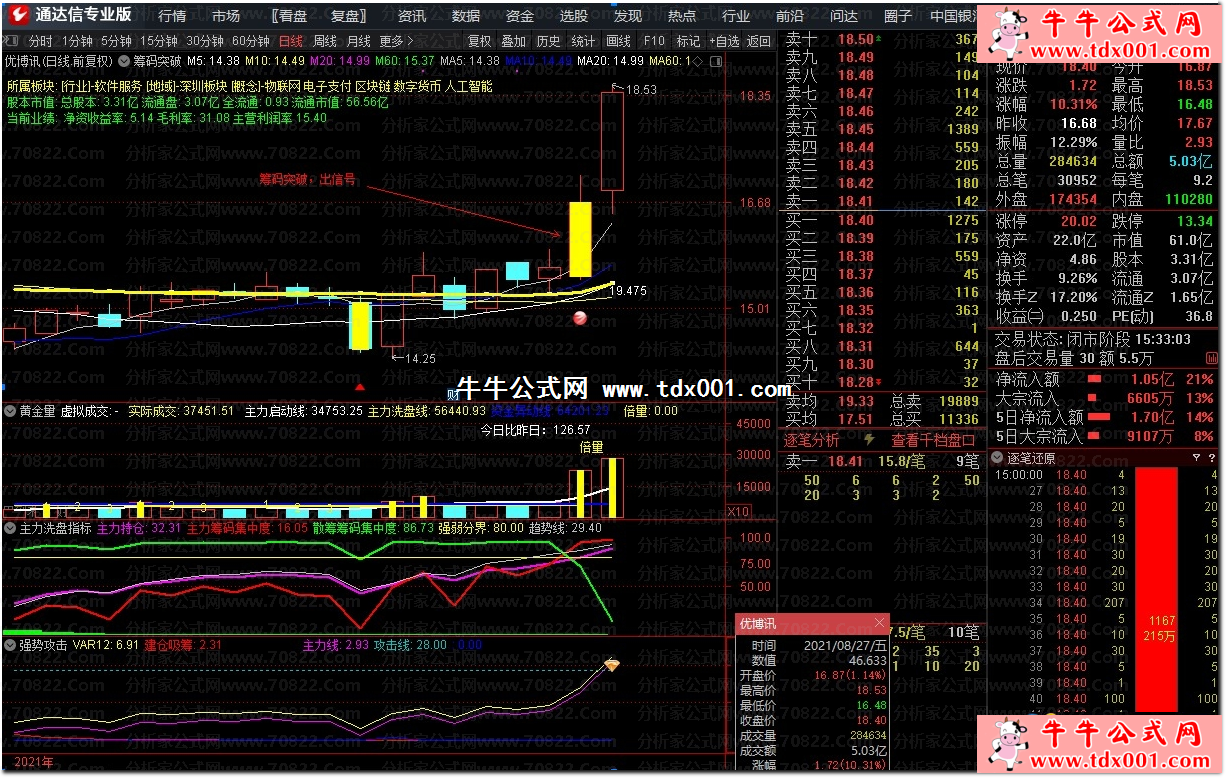
Task: Click the diamond icon after MA60 in chart header
Action: click(x=698, y=61)
